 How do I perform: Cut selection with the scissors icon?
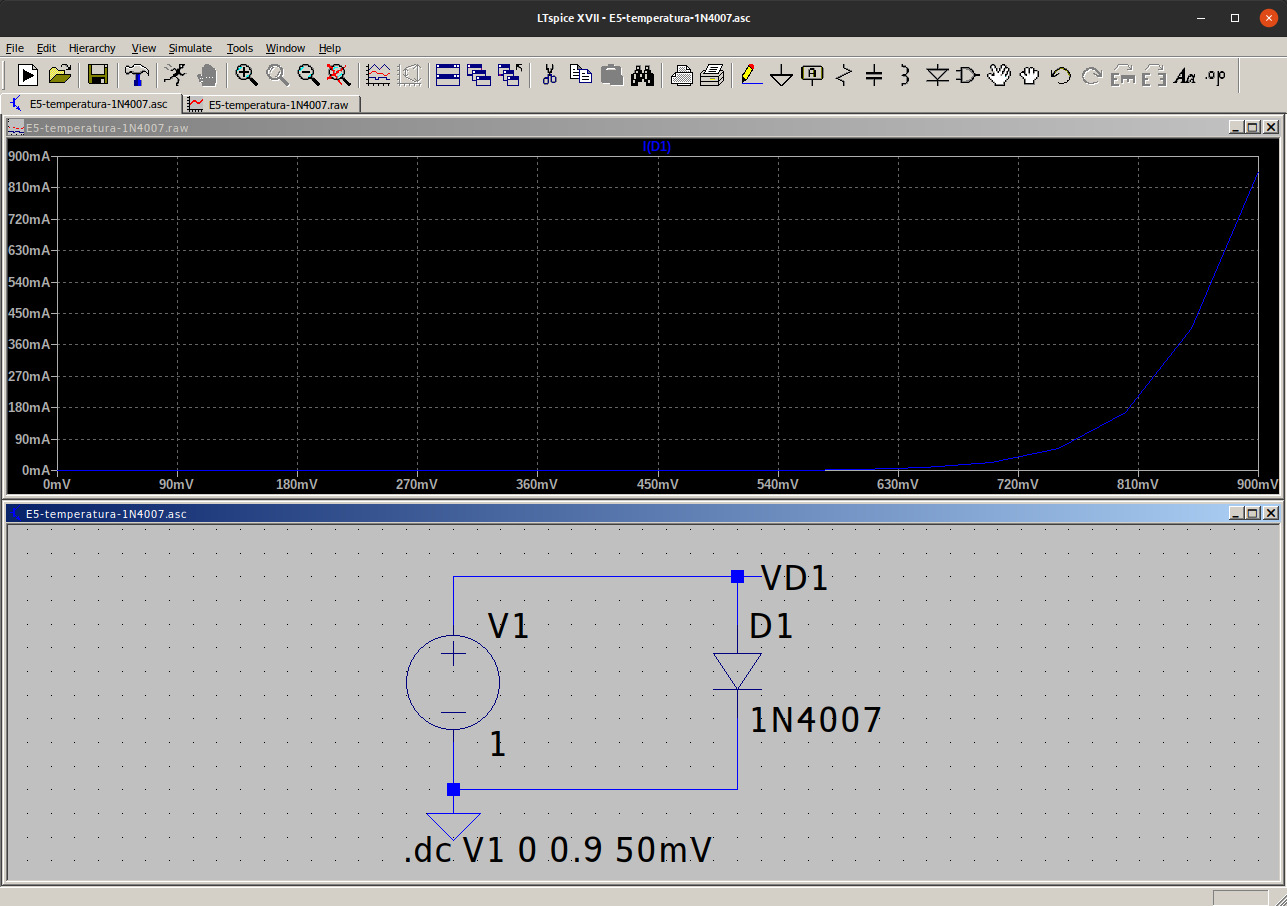click(549, 74)
